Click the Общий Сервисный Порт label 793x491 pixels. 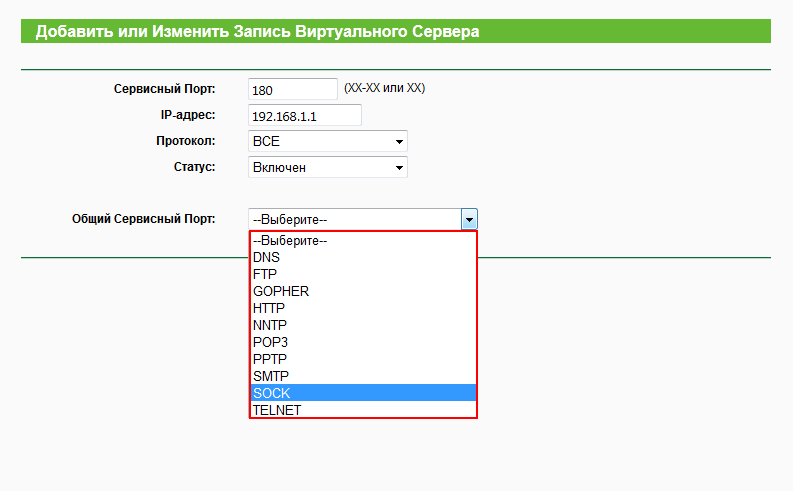[x=144, y=219]
